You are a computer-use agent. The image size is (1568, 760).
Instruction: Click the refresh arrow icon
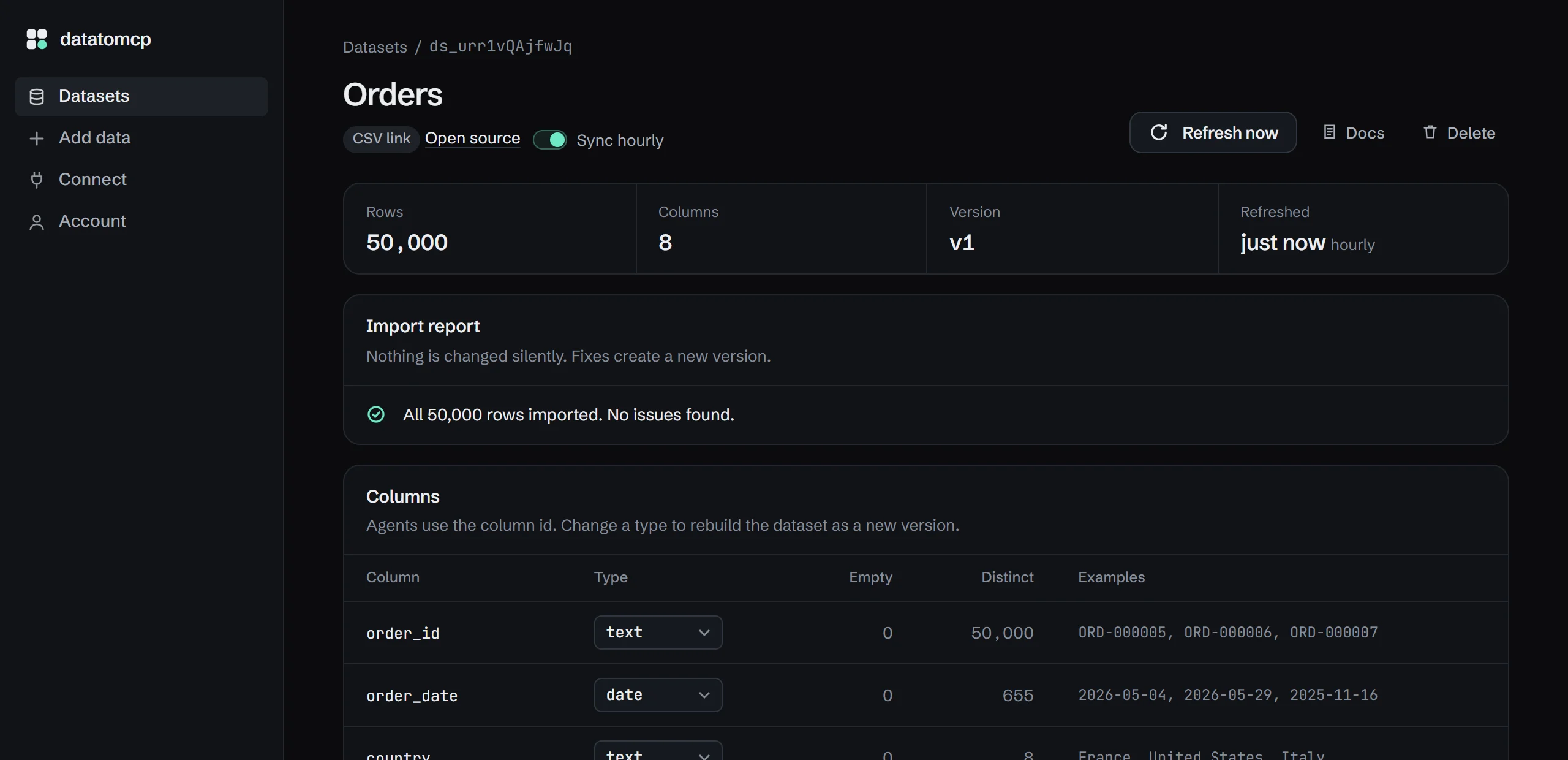(x=1159, y=132)
